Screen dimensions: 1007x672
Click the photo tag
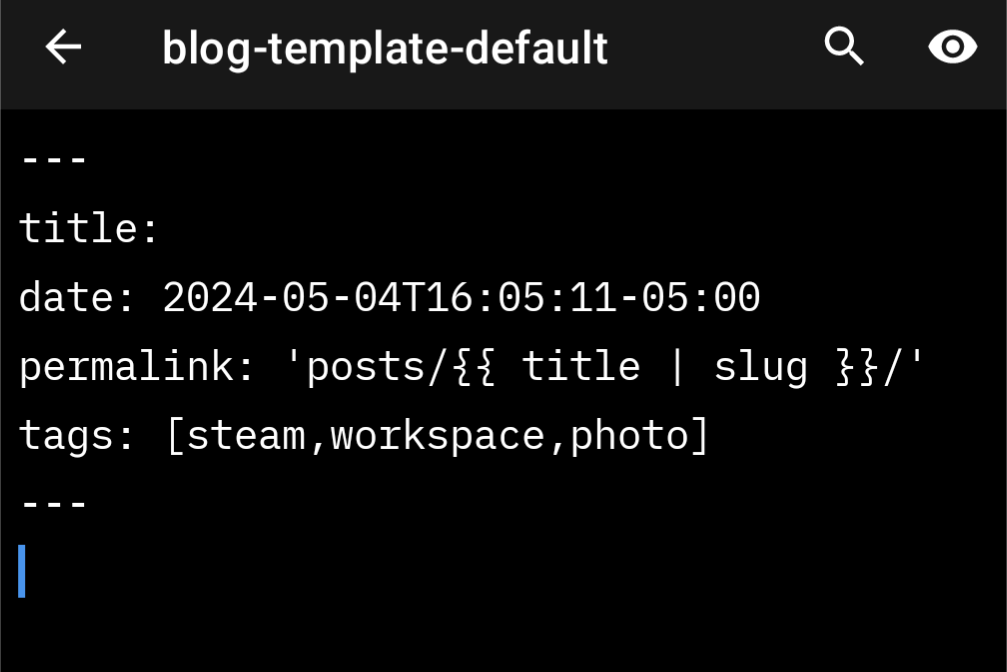point(629,436)
